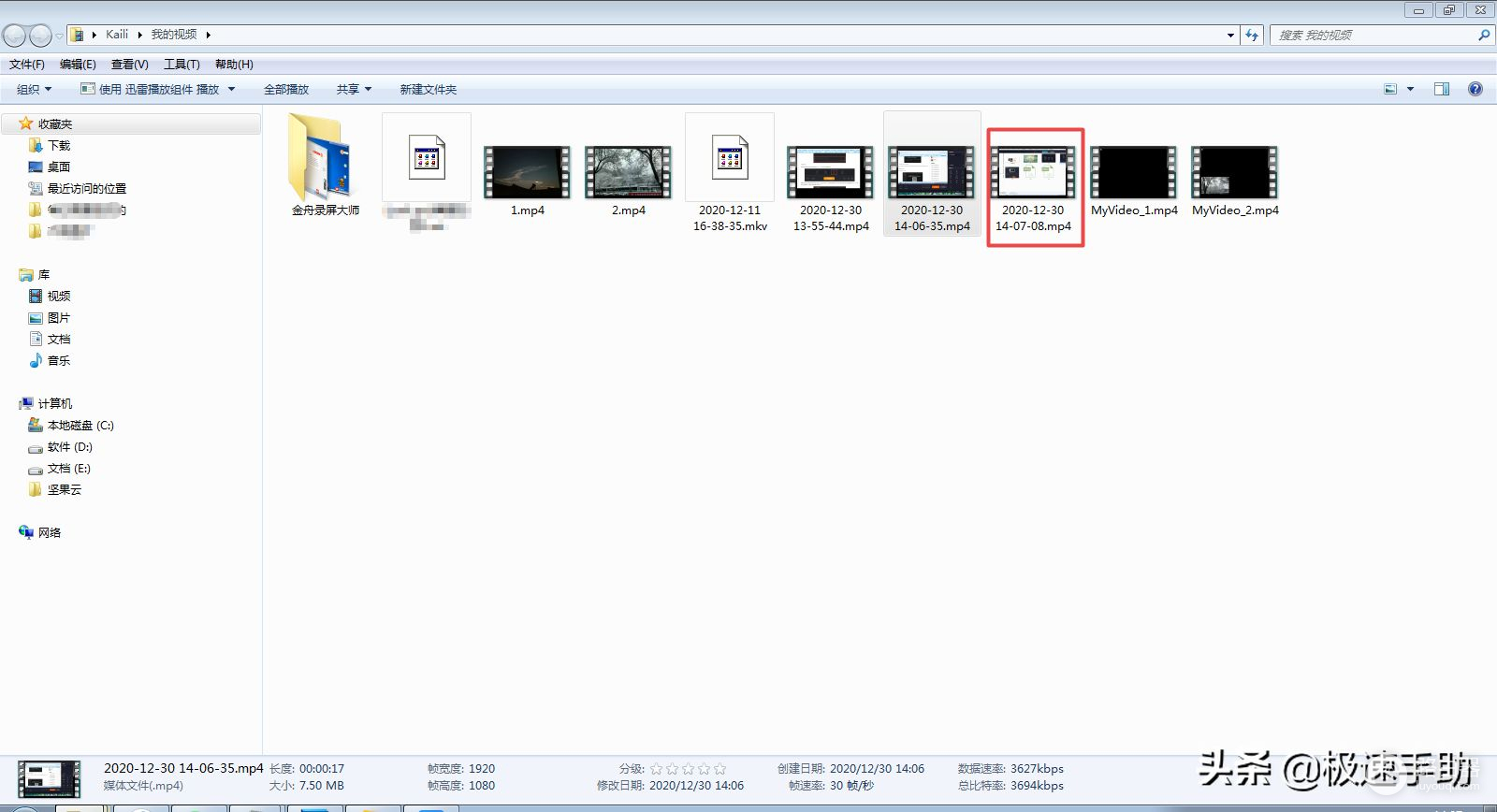Screen dimensions: 1497x812
Task: Toggle the preview pane icon
Action: point(1442,89)
